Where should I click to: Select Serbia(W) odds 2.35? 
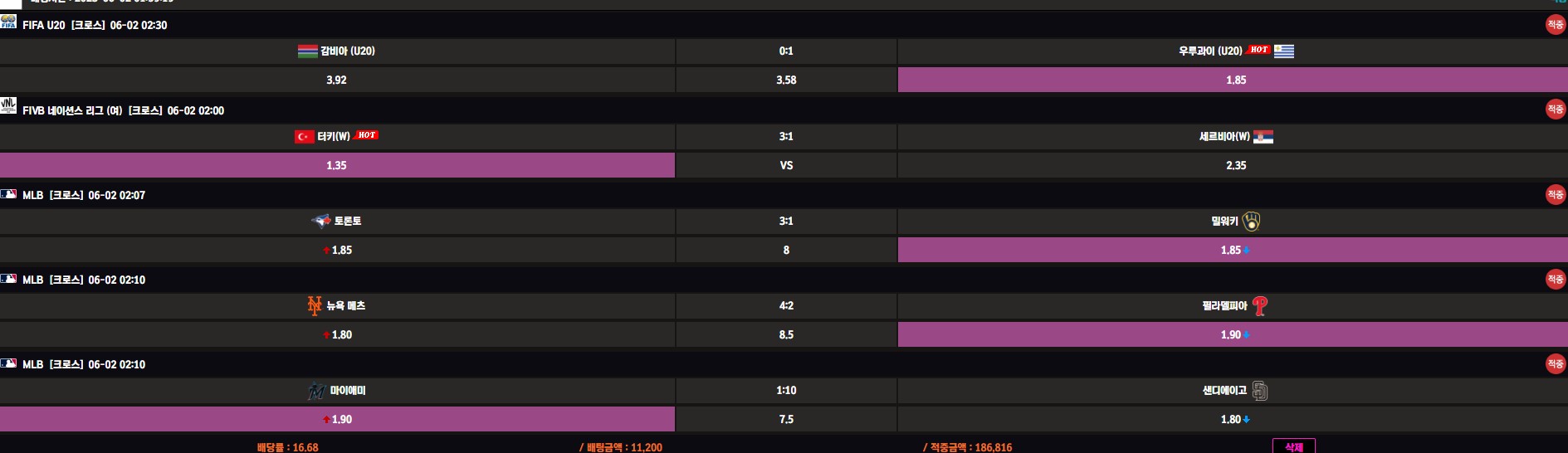click(x=1235, y=166)
